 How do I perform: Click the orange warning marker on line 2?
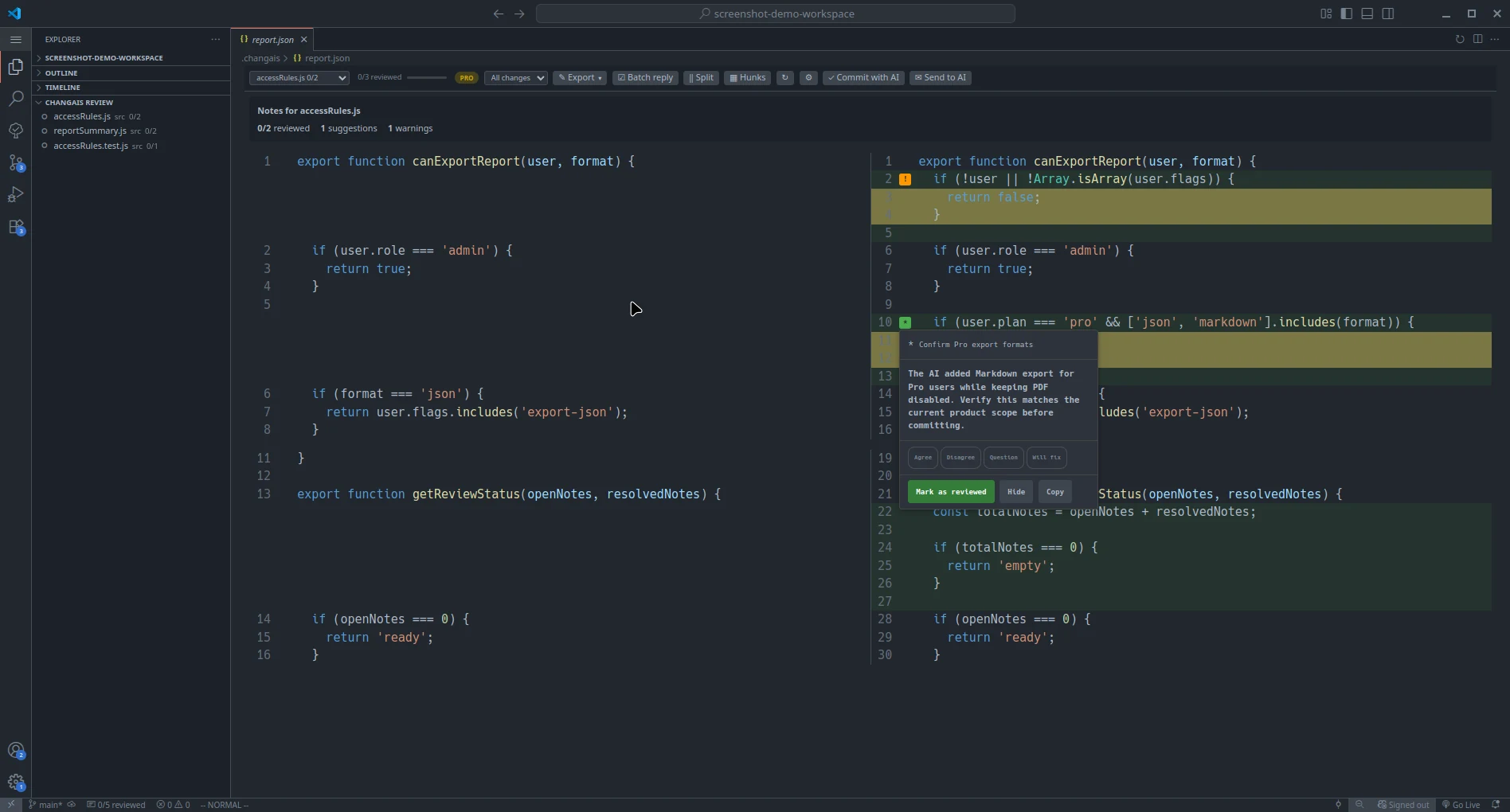click(x=906, y=179)
